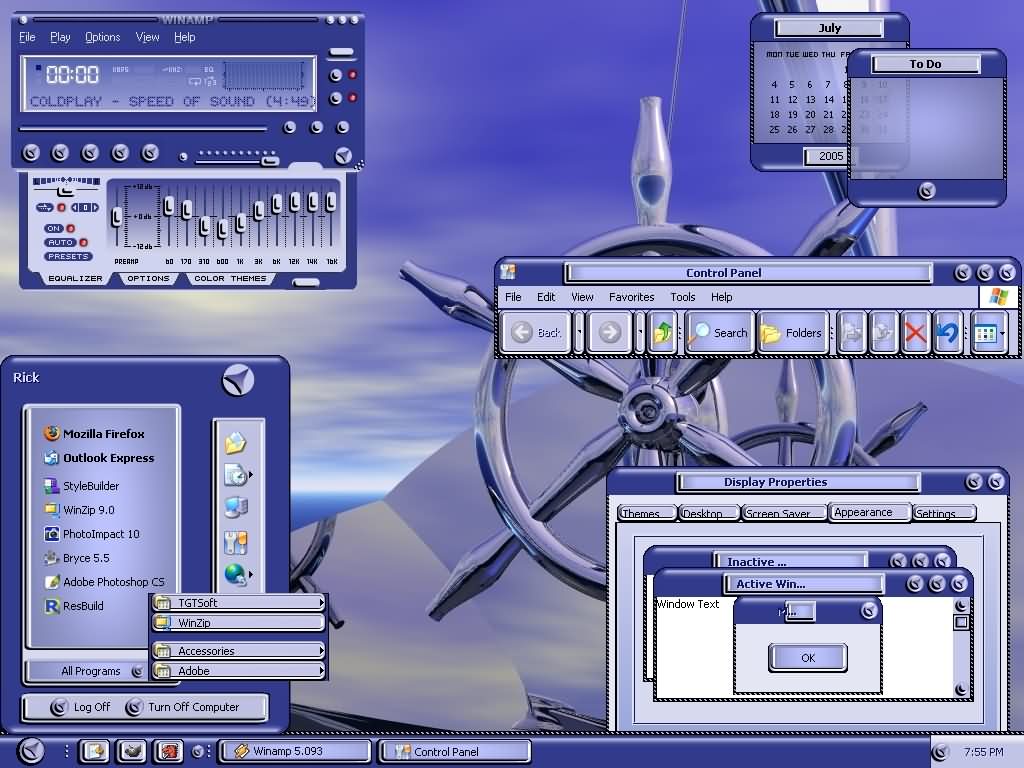Expand the Adobe submenu
The width and height of the screenshot is (1024, 768).
click(x=238, y=671)
